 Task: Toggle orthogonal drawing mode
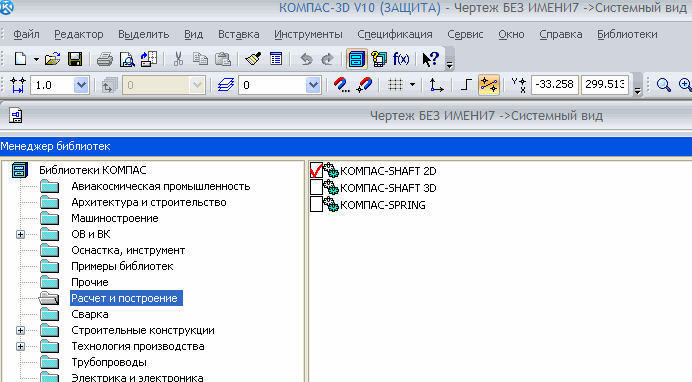coord(466,85)
